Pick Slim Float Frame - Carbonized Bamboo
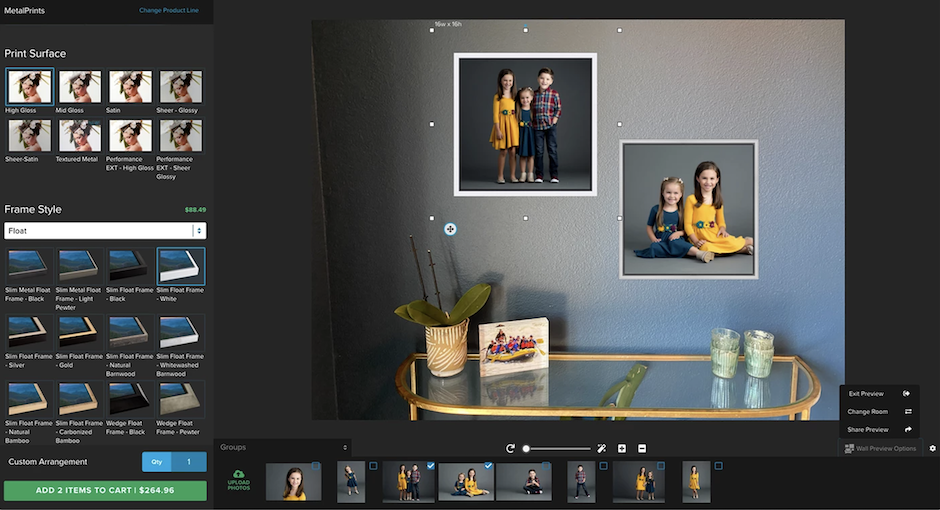Image resolution: width=940 pixels, height=510 pixels. tap(79, 399)
